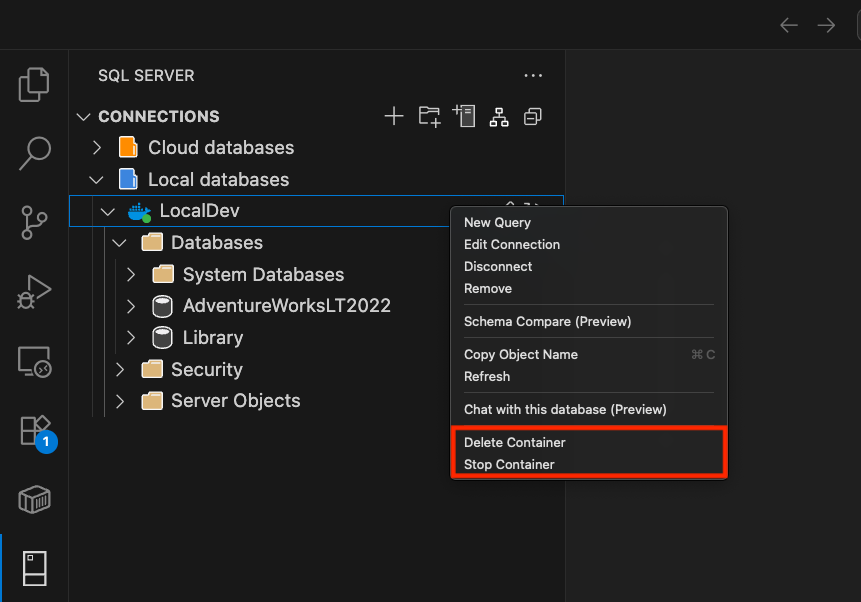
Task: Click Delete Container menu entry
Action: click(514, 442)
